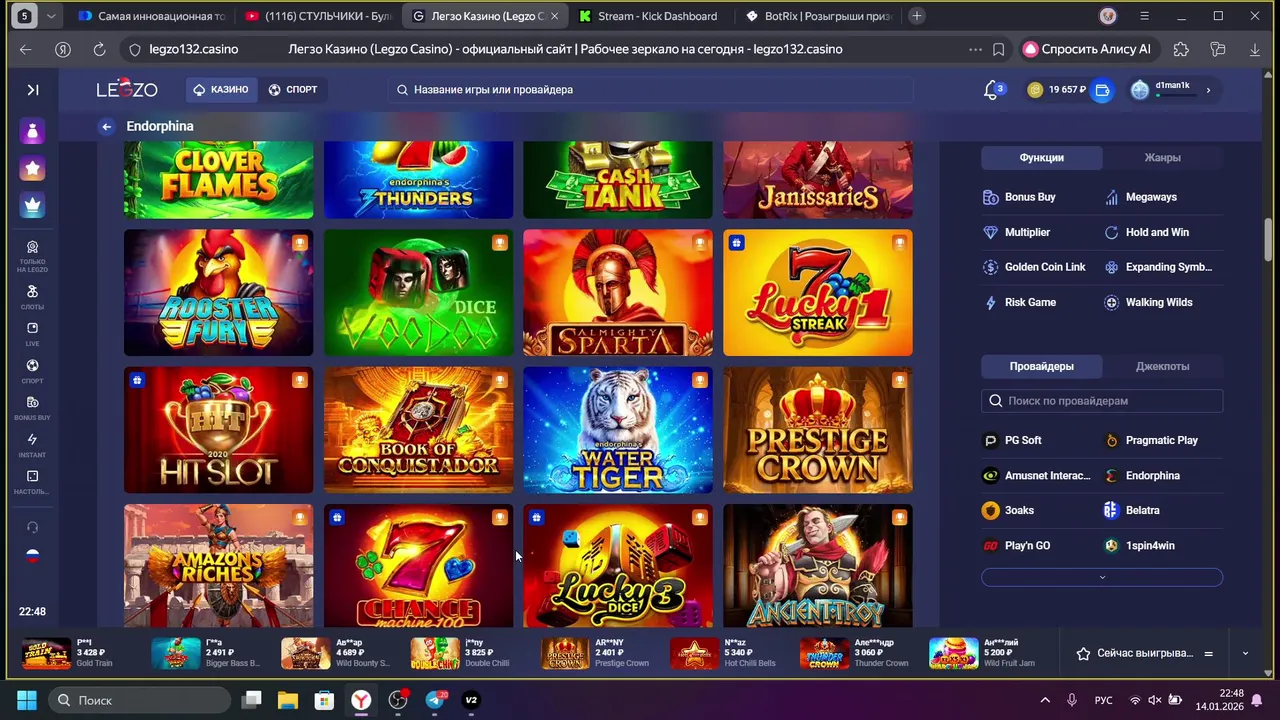1280x720 pixels.
Task: Switch to Sport tab
Action: coord(293,89)
